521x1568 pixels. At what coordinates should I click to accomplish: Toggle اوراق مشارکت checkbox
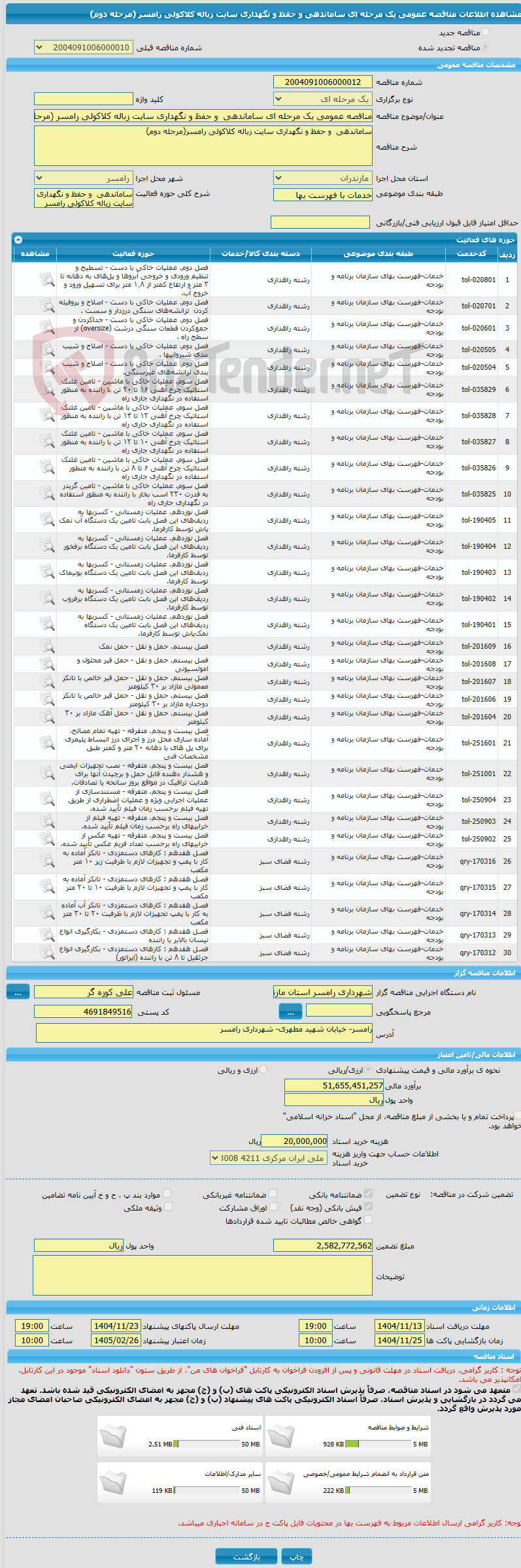[x=273, y=1207]
